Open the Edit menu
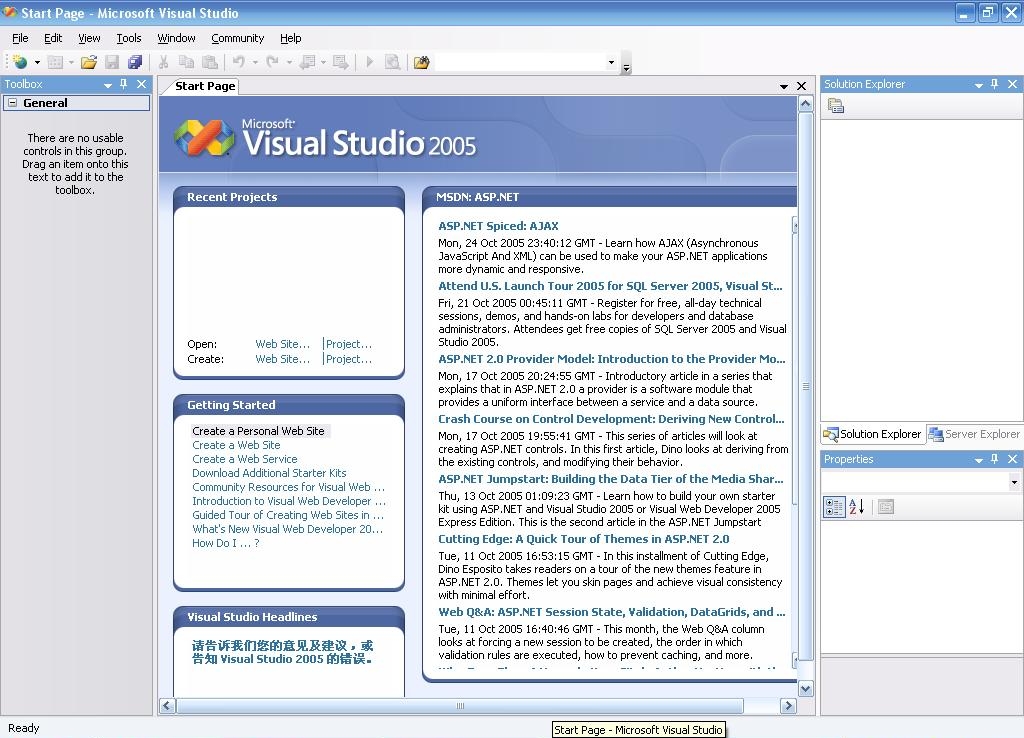 tap(53, 38)
